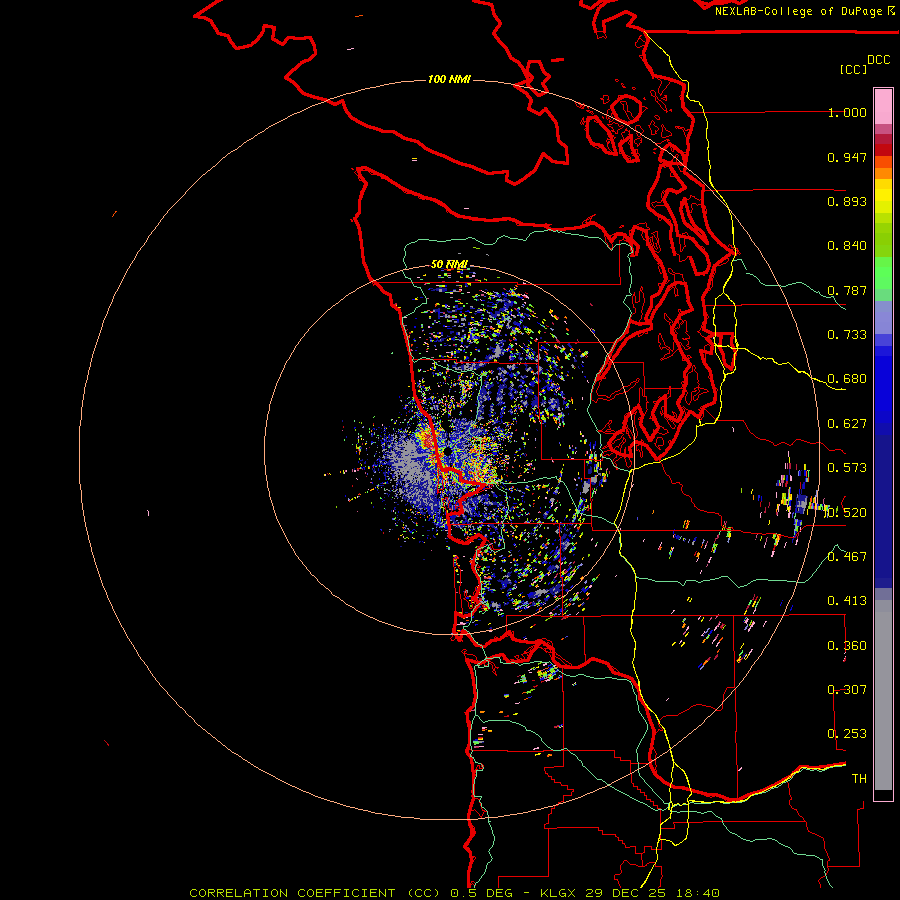900x900 pixels.
Task: Pick the light periwinkle segment of the color bar
Action: (883, 317)
